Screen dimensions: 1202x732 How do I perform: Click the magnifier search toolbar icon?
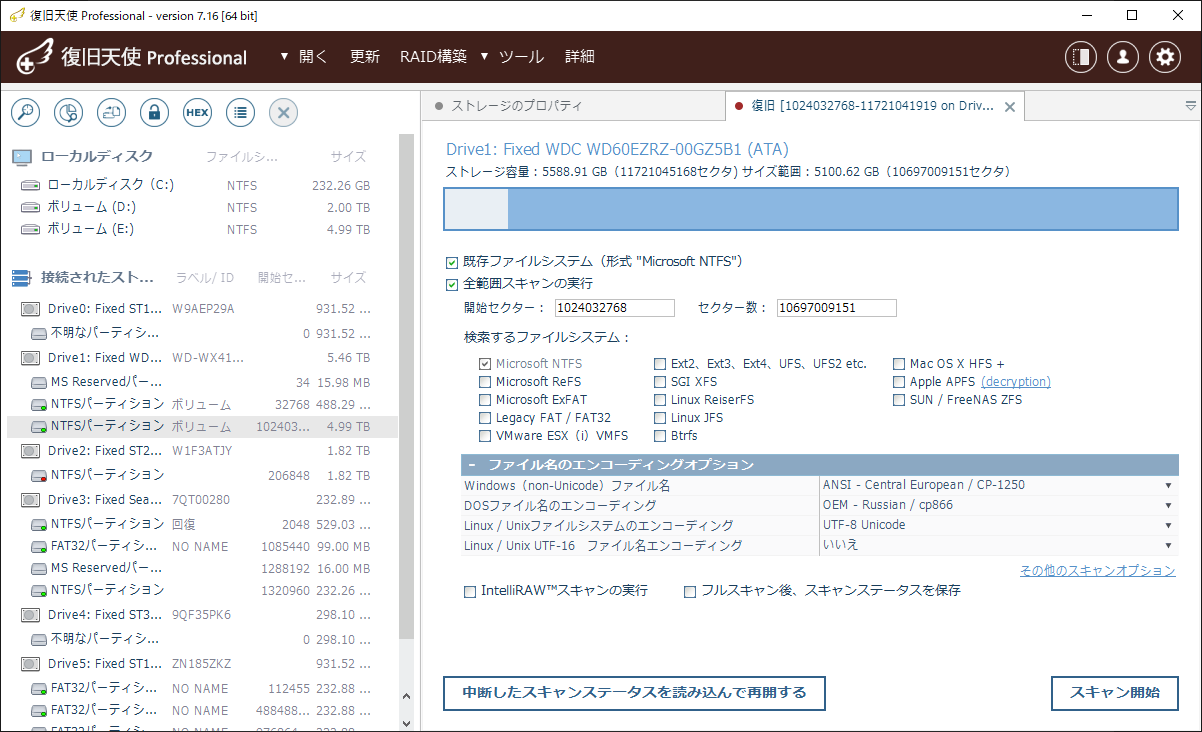pos(25,112)
